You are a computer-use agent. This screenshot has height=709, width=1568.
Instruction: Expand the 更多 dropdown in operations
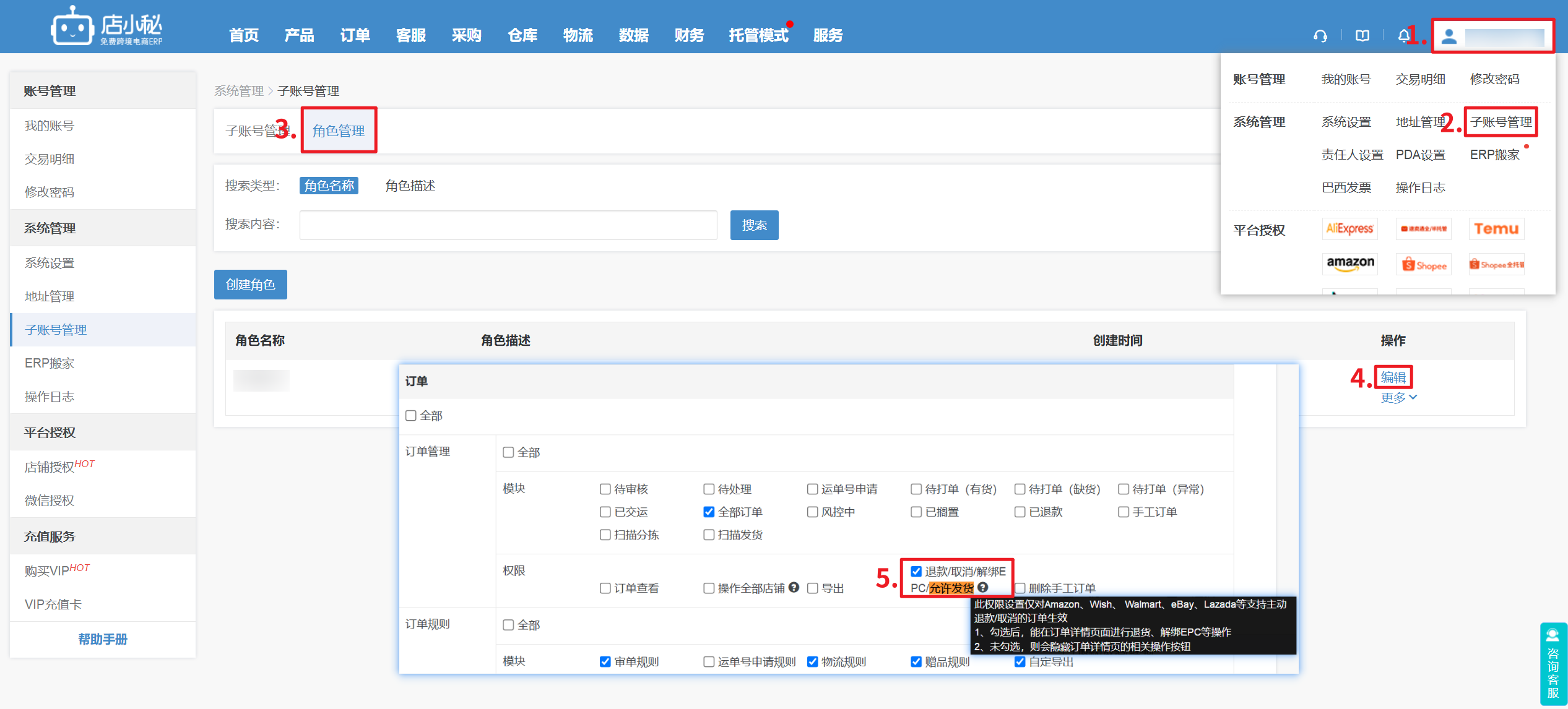pyautogui.click(x=1398, y=398)
